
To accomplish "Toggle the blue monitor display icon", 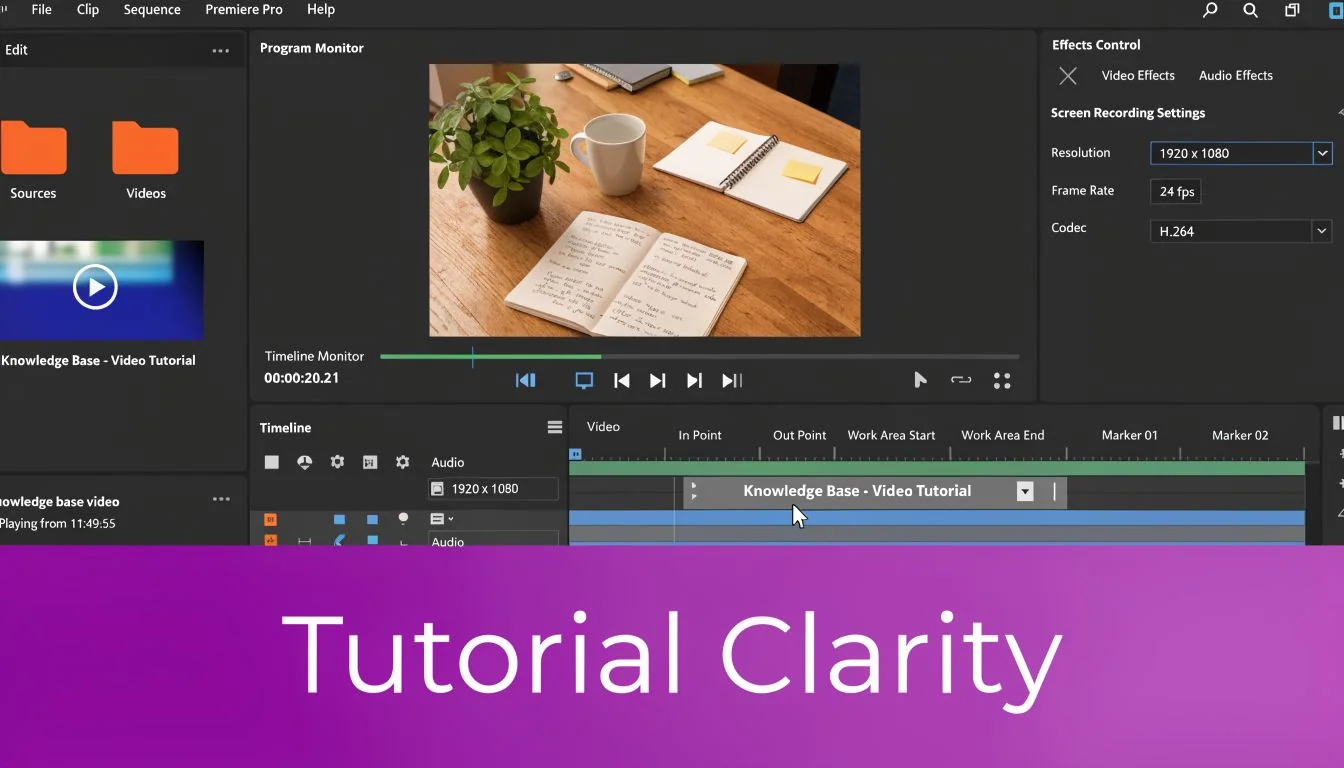I will [x=584, y=380].
